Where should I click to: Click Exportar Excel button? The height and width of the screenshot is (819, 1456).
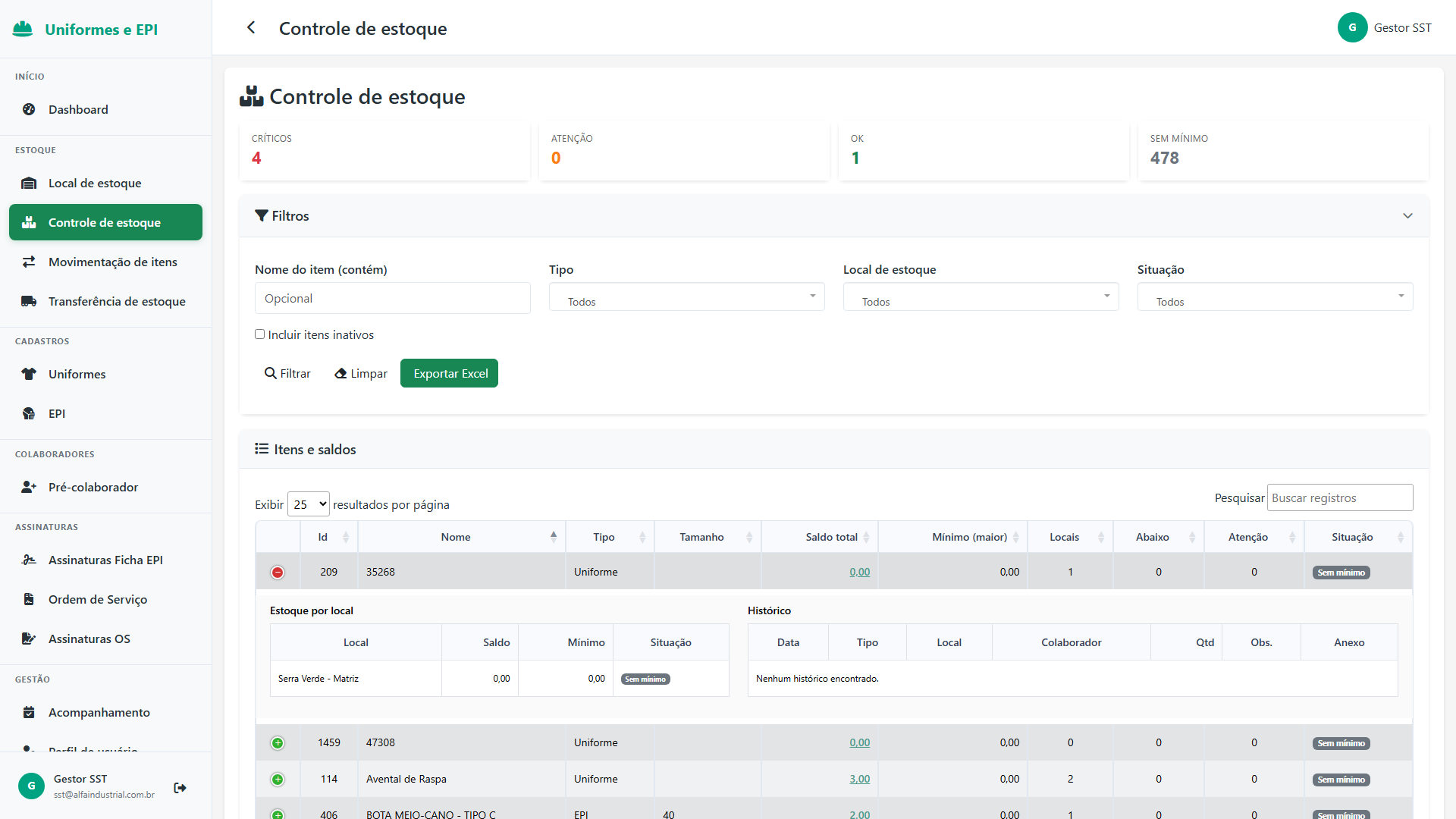point(450,374)
